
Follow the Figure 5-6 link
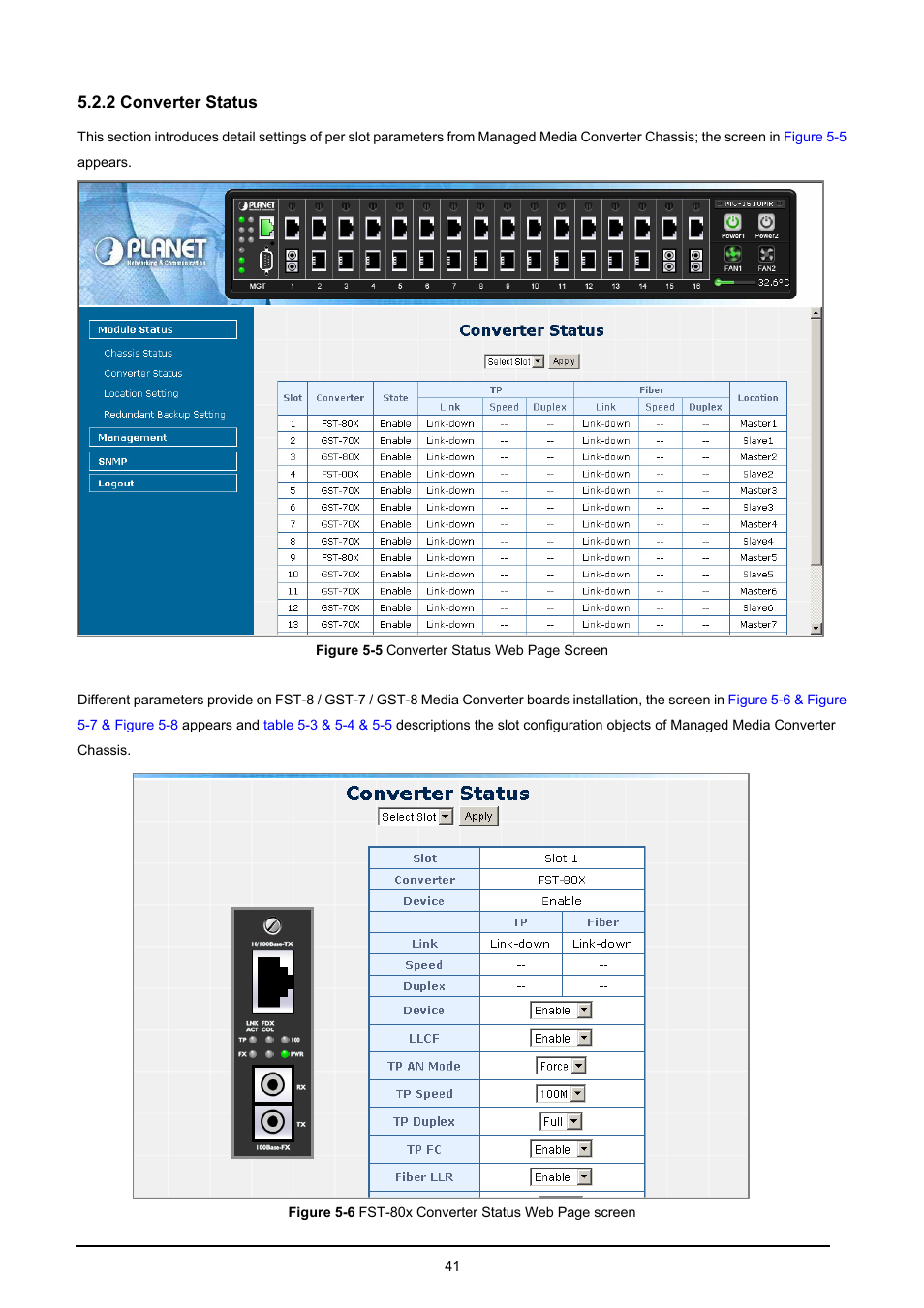pyautogui.click(x=759, y=700)
